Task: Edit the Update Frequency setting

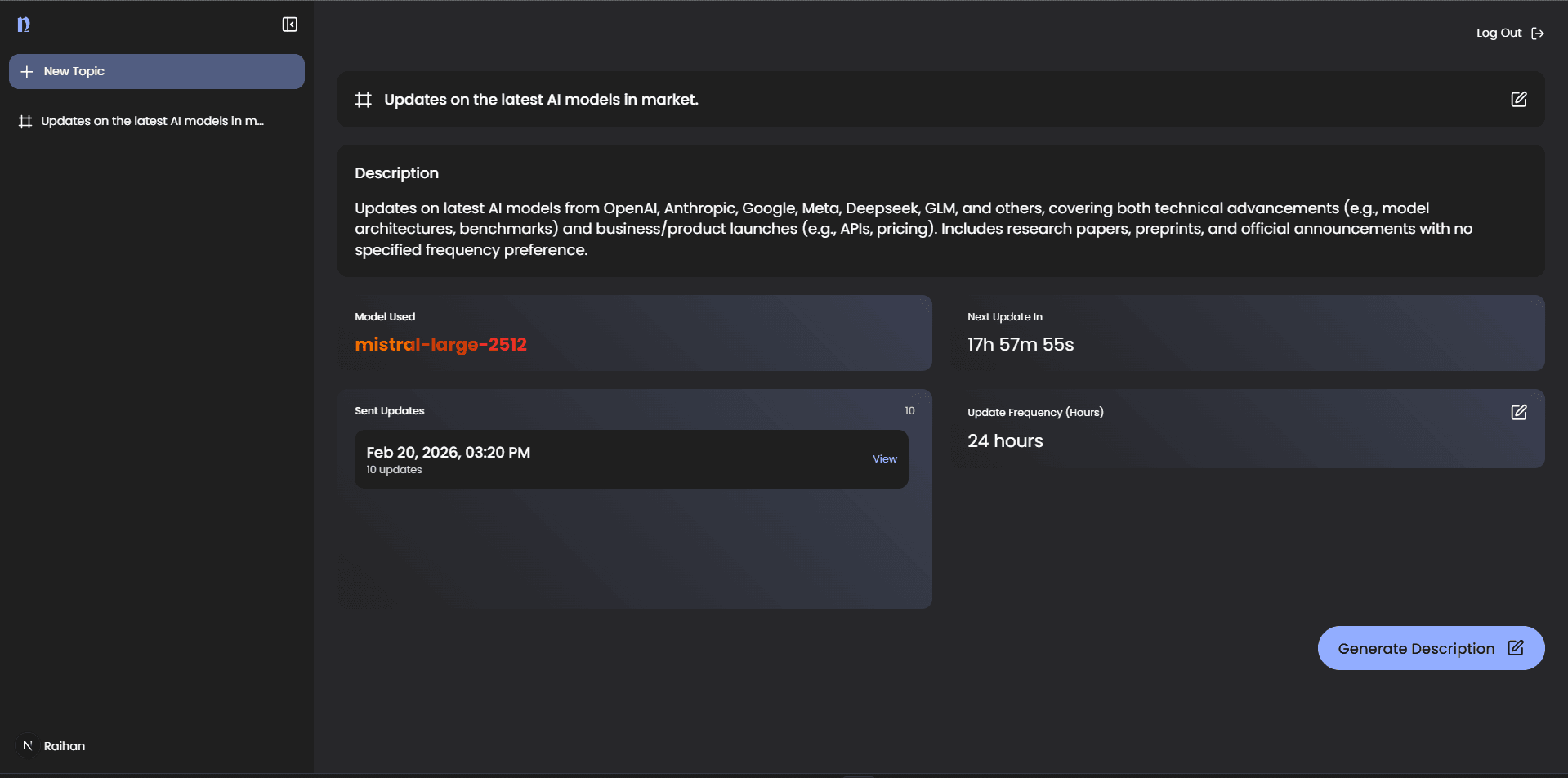Action: pos(1518,413)
